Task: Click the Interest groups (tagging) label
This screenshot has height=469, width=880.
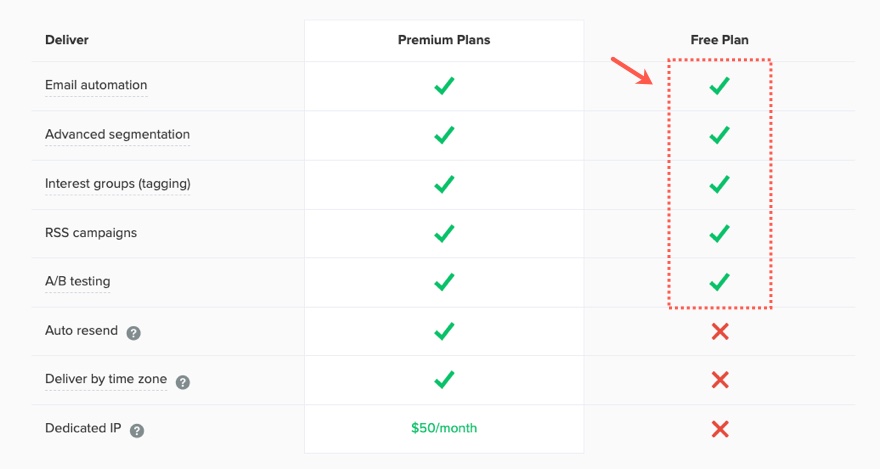Action: (117, 184)
